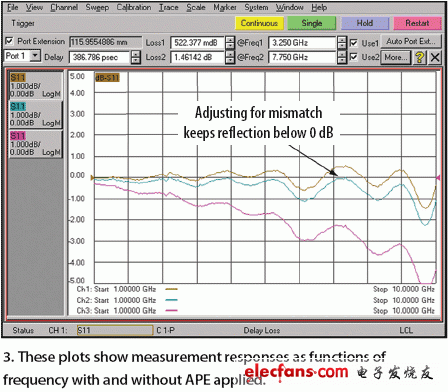Click the Delay value spinner arrows
The image size is (448, 392).
pos(135,57)
